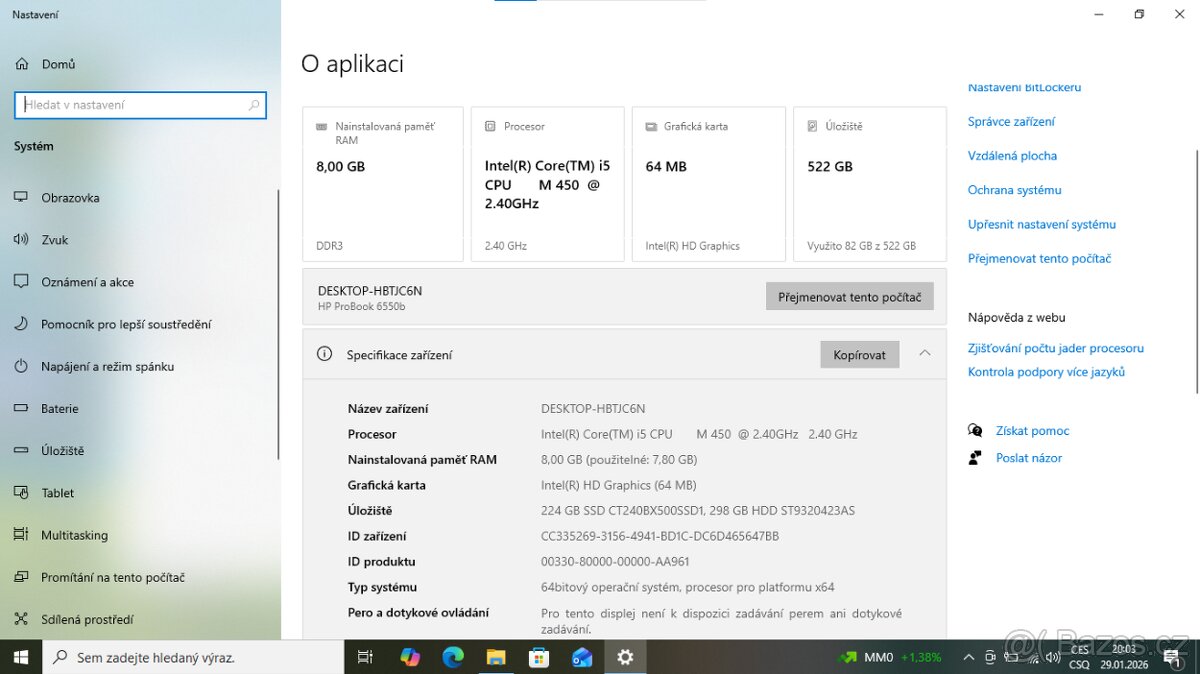
Task: Open Zvuk sound settings
Action: pyautogui.click(x=54, y=240)
